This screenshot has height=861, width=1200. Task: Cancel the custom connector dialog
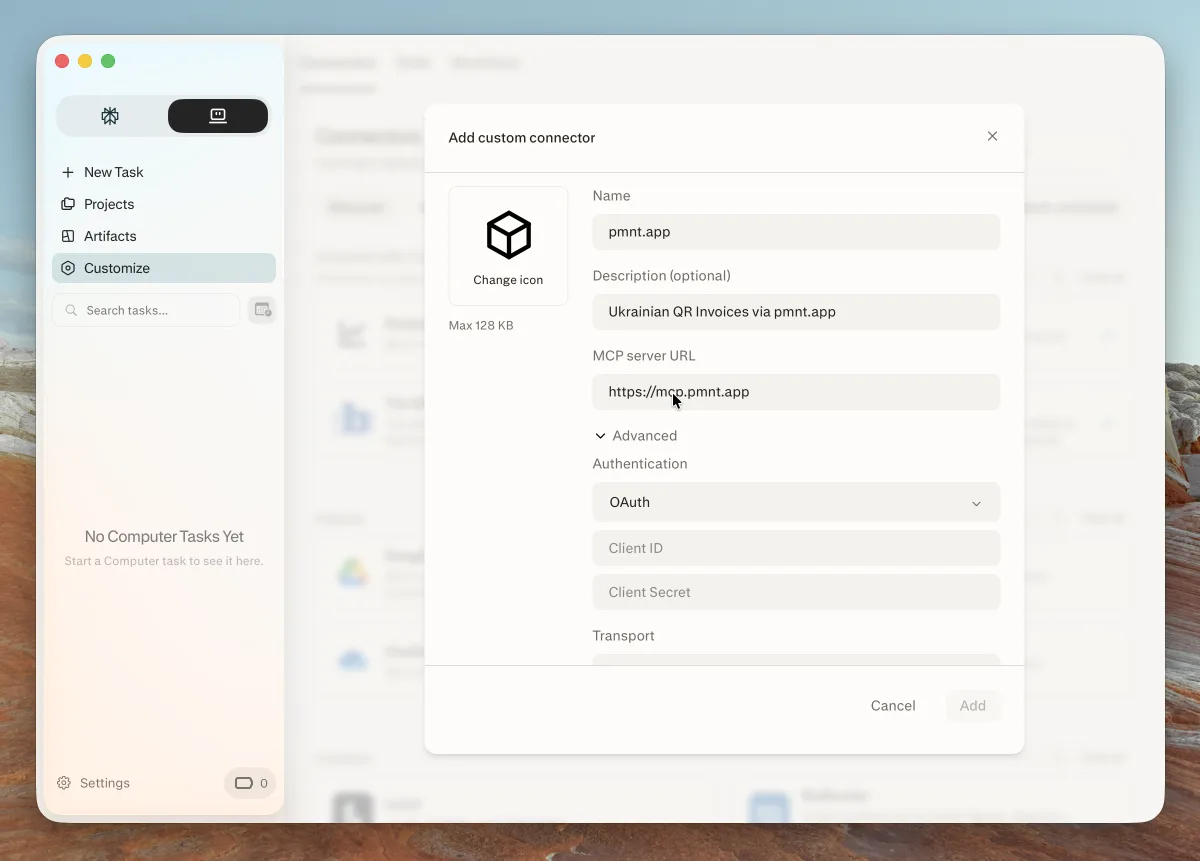point(893,706)
